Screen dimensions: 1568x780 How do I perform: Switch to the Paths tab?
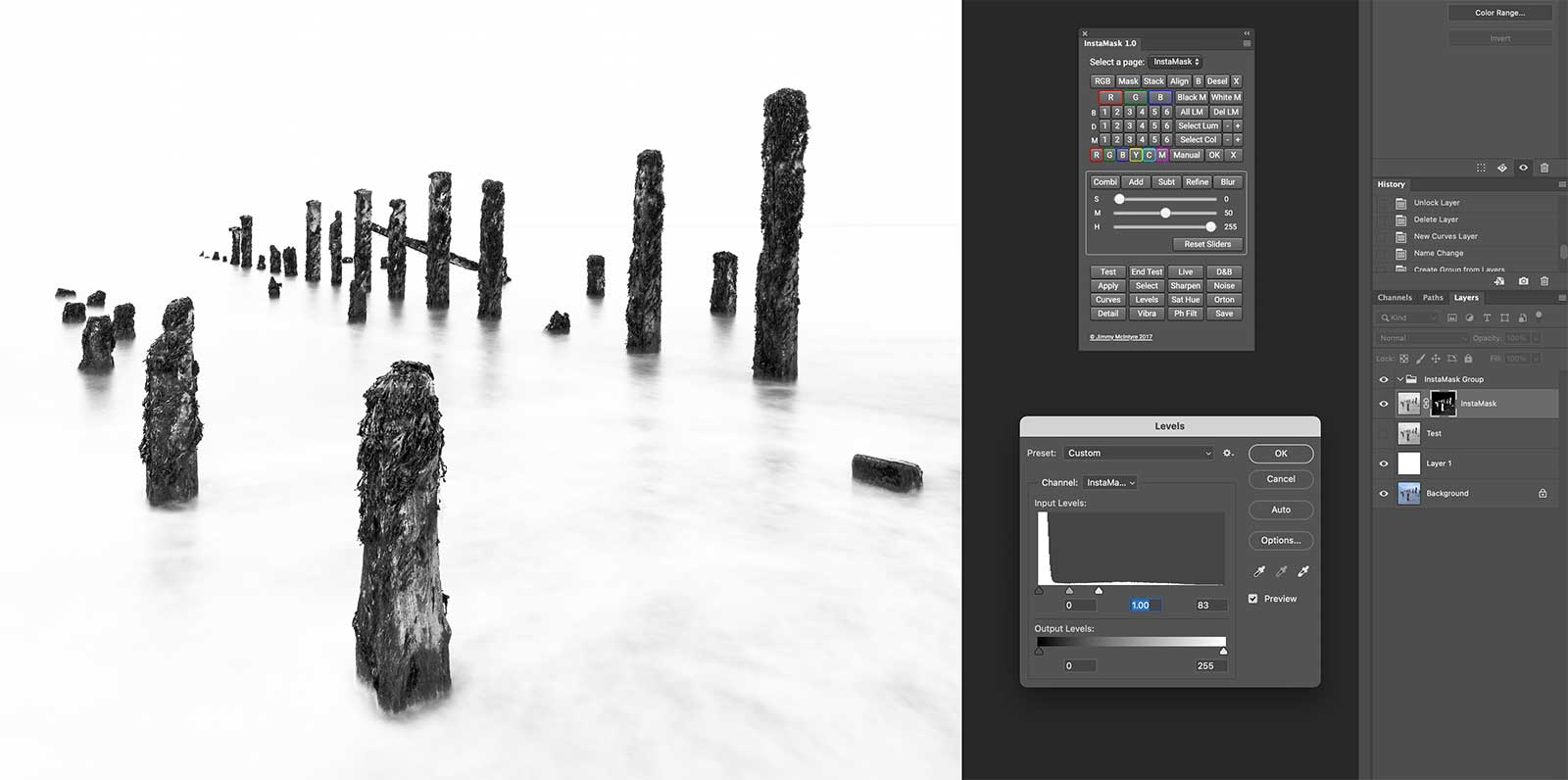point(1433,298)
